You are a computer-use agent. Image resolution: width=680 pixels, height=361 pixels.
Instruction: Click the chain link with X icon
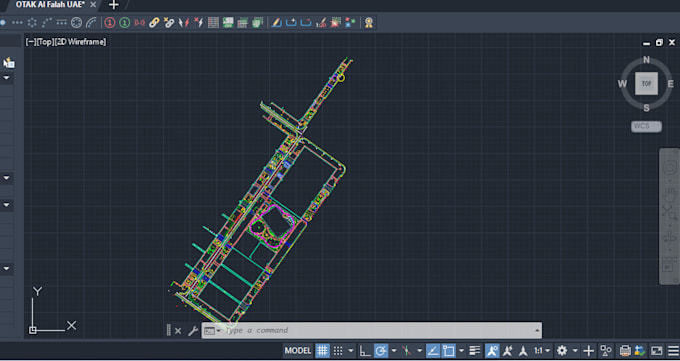coord(169,22)
